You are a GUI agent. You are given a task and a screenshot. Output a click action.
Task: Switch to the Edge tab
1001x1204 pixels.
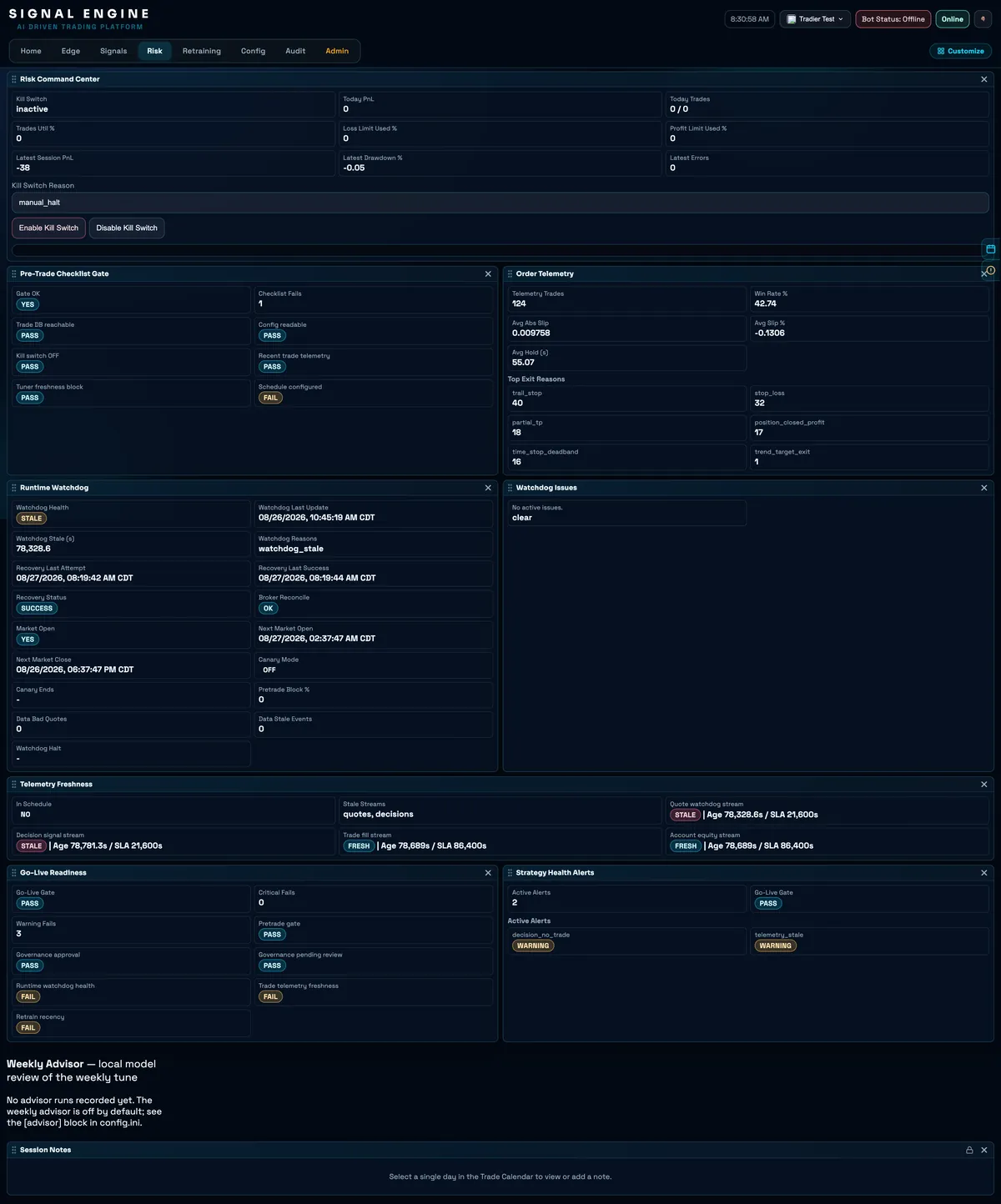click(x=71, y=51)
